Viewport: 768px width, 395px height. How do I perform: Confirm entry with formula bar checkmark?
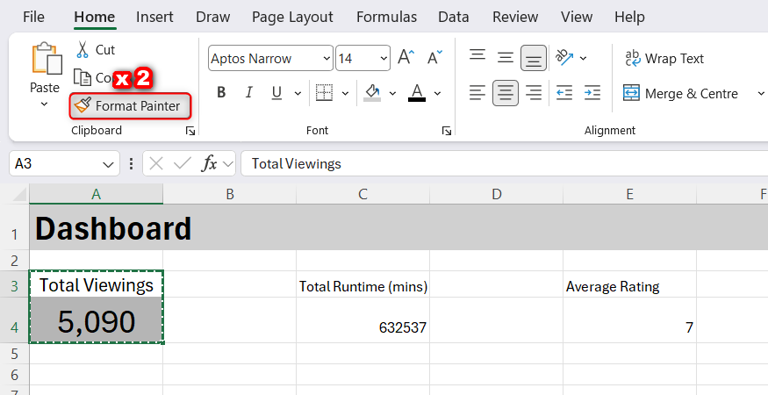(182, 164)
